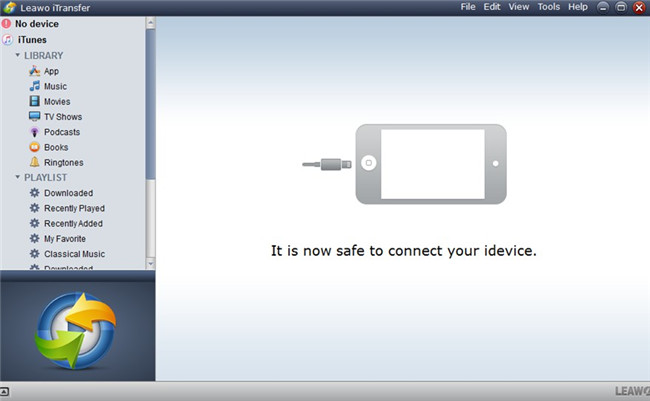Open the Tools menu
650x401 pixels.
(x=548, y=7)
